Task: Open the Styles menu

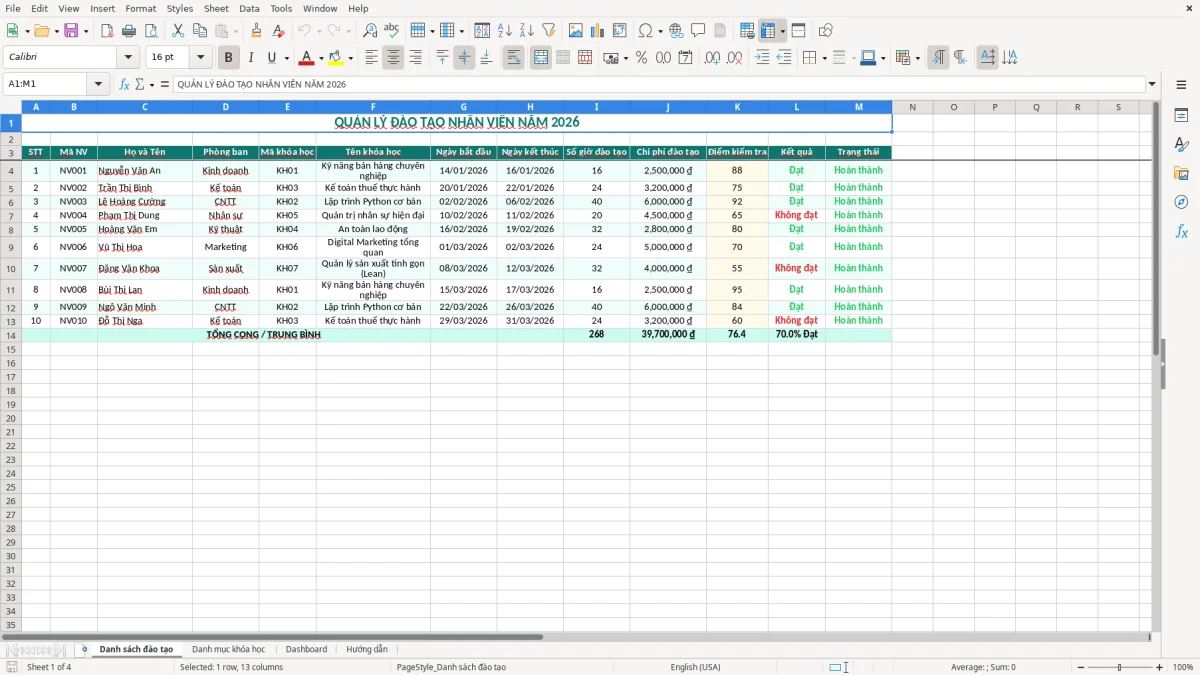Action: 180,8
